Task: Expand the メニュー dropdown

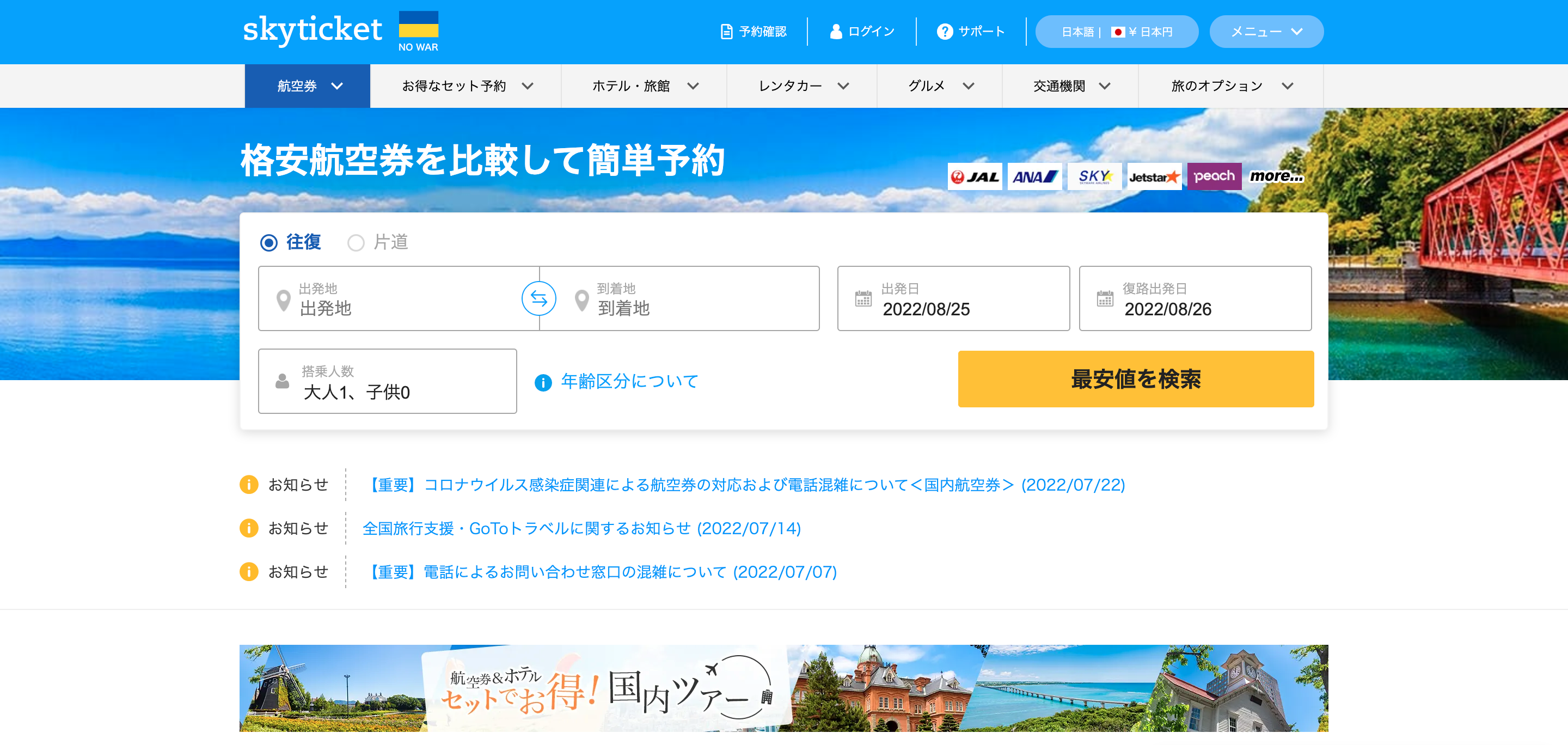Action: 1266,32
